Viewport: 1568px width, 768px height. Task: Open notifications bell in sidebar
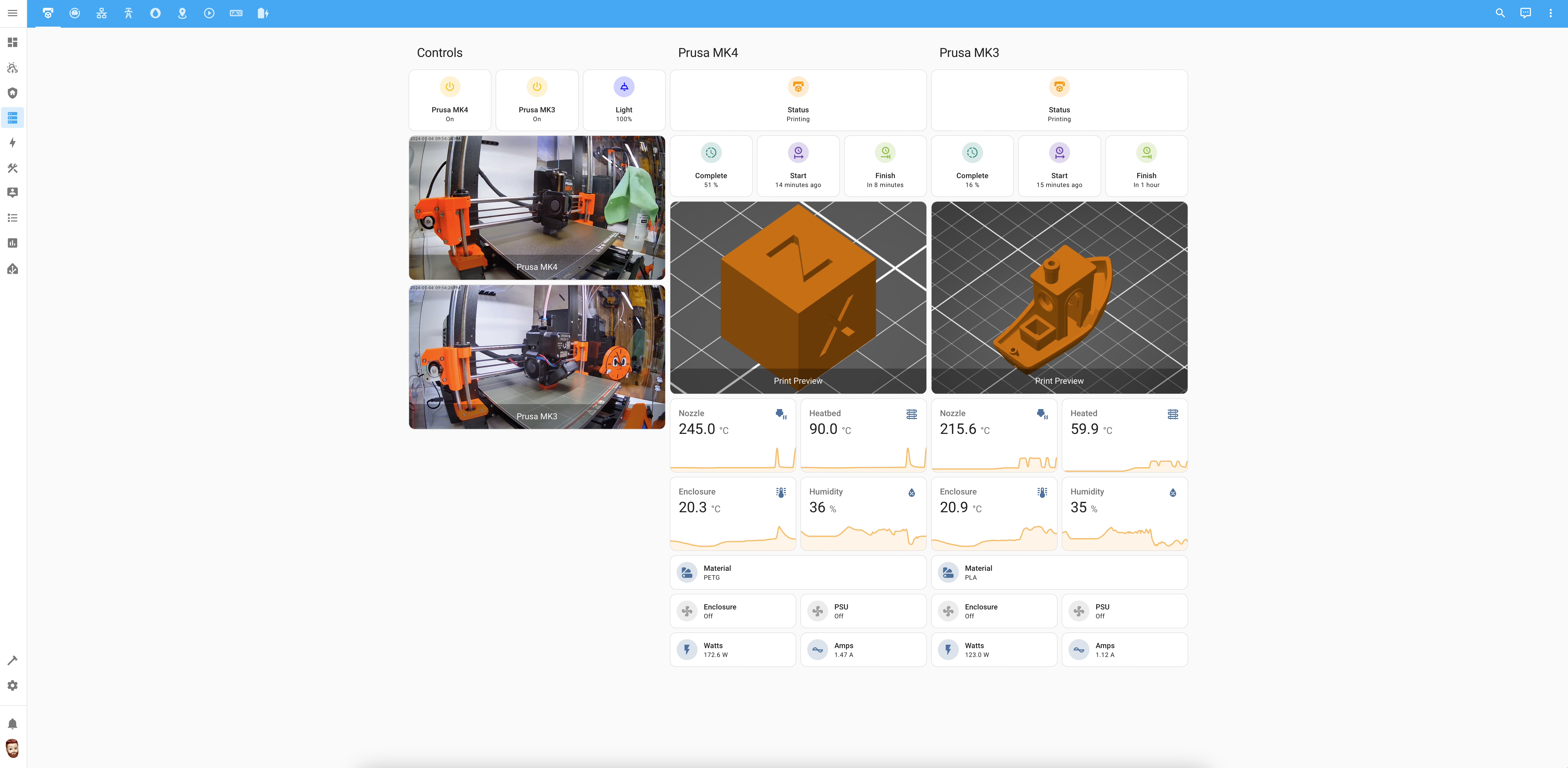point(12,724)
